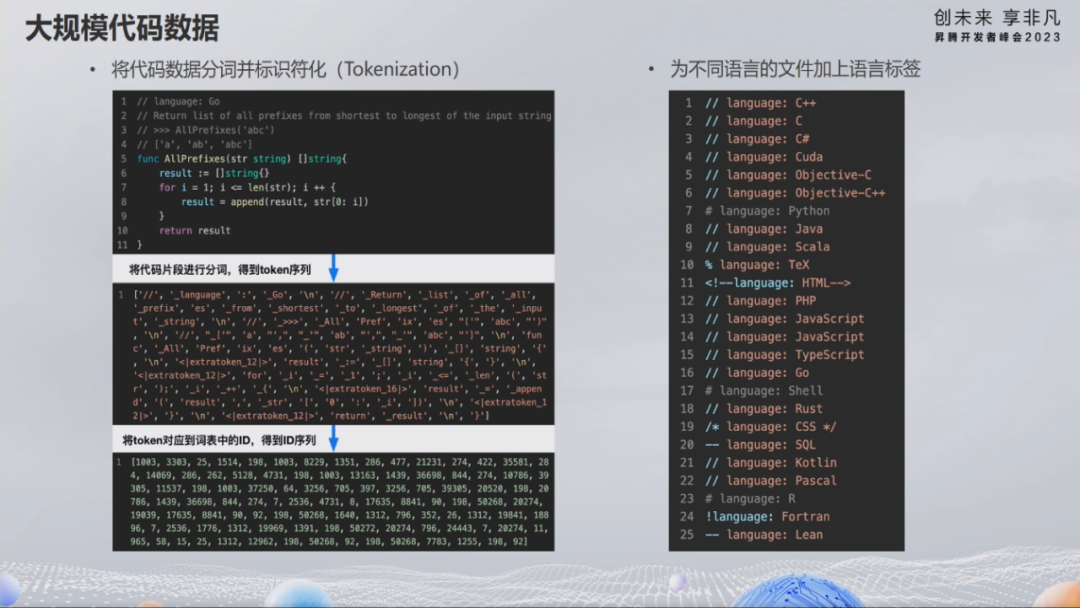The image size is (1080, 608).
Task: Select the Go comment '// language: Go' on line 1
Action: [x=178, y=101]
